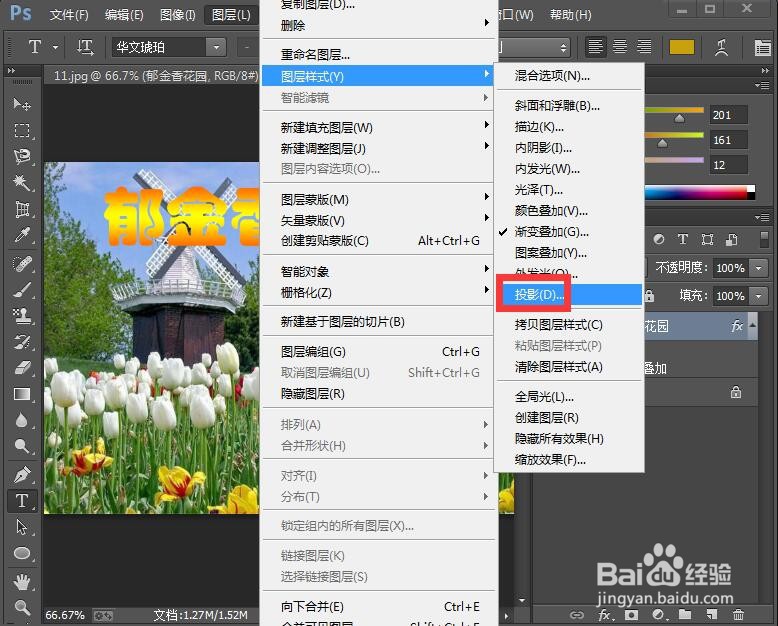This screenshot has width=778, height=626.
Task: Select the Blur tool
Action: point(22,421)
